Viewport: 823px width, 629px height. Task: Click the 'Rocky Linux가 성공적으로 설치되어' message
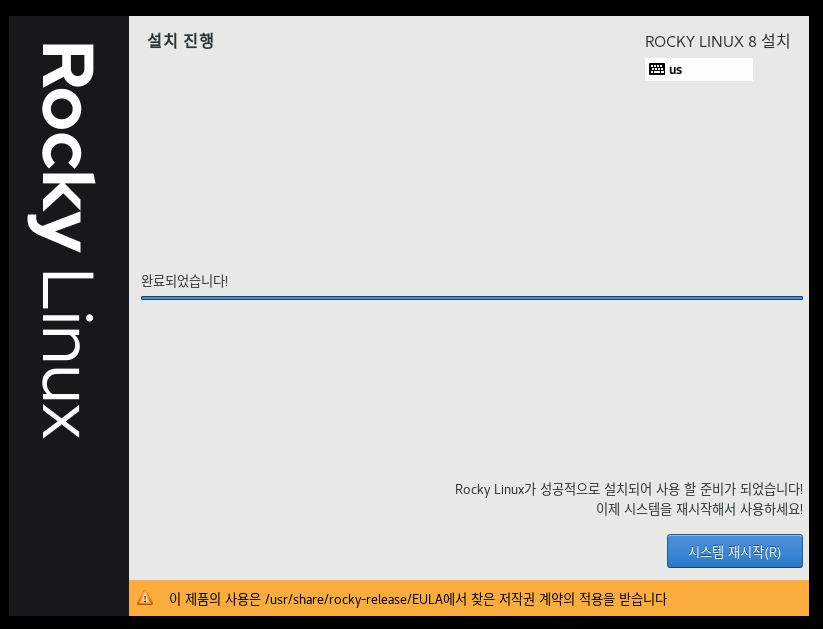pos(628,489)
